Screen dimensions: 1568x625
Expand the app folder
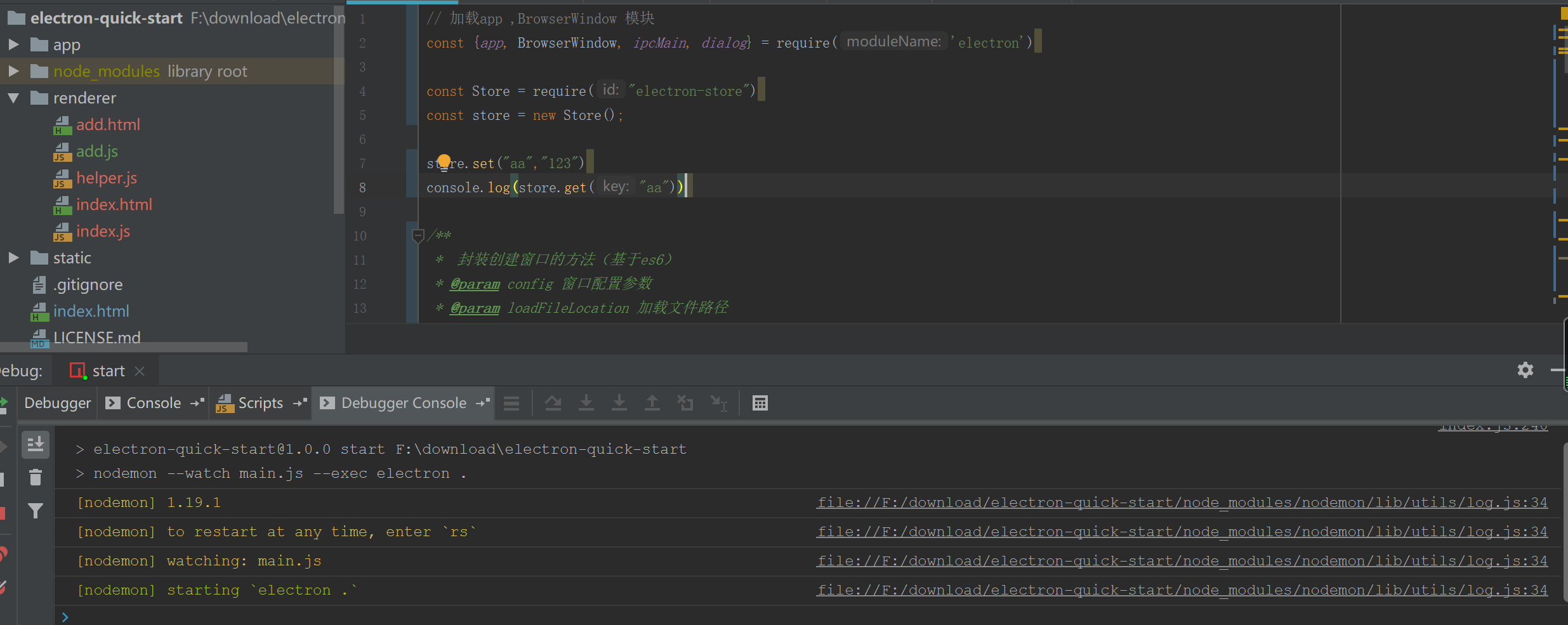pos(13,44)
